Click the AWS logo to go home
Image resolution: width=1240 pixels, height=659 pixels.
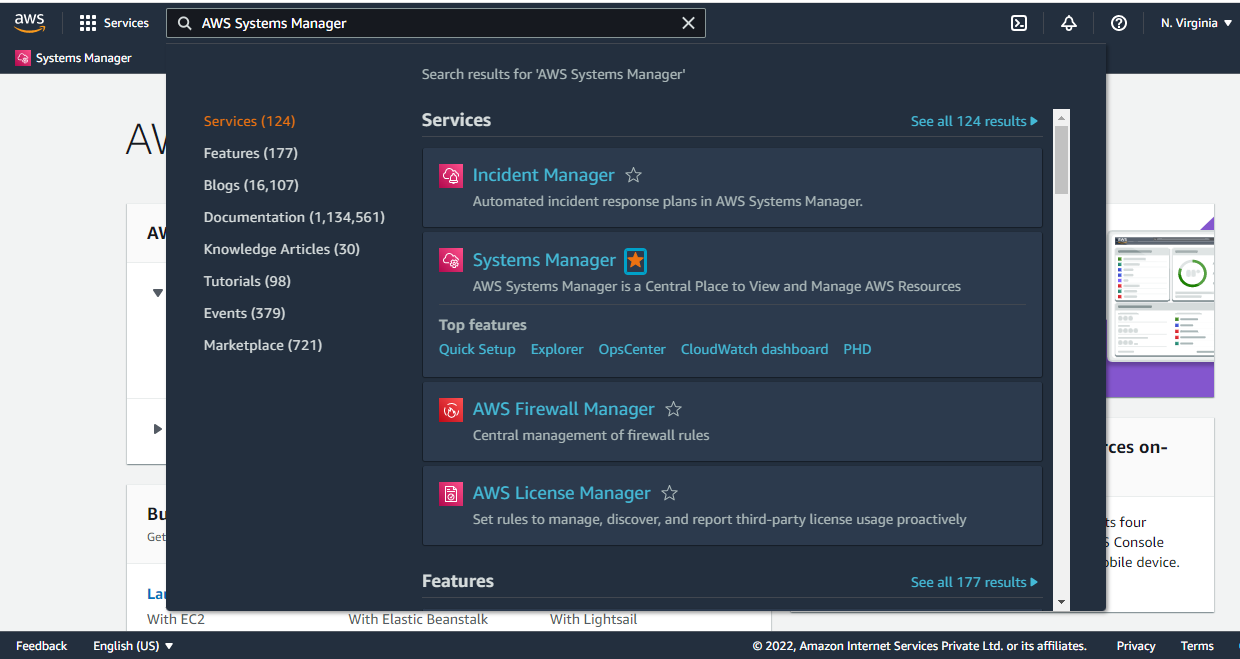pyautogui.click(x=29, y=21)
